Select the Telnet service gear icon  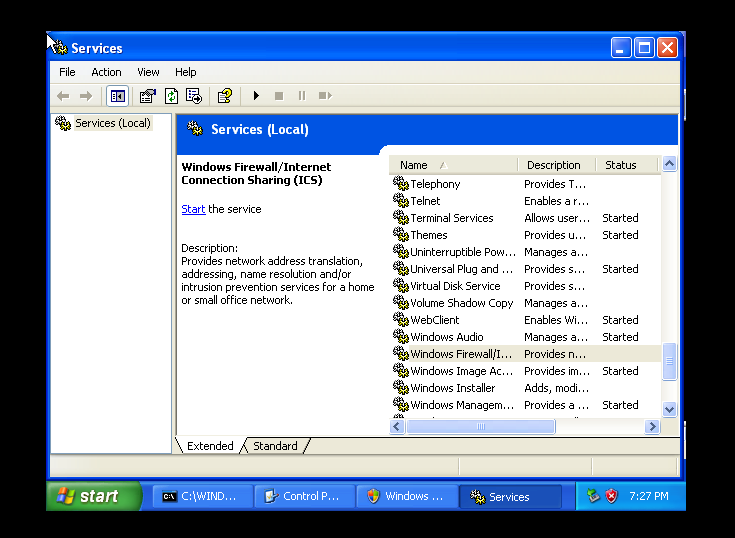tap(401, 201)
